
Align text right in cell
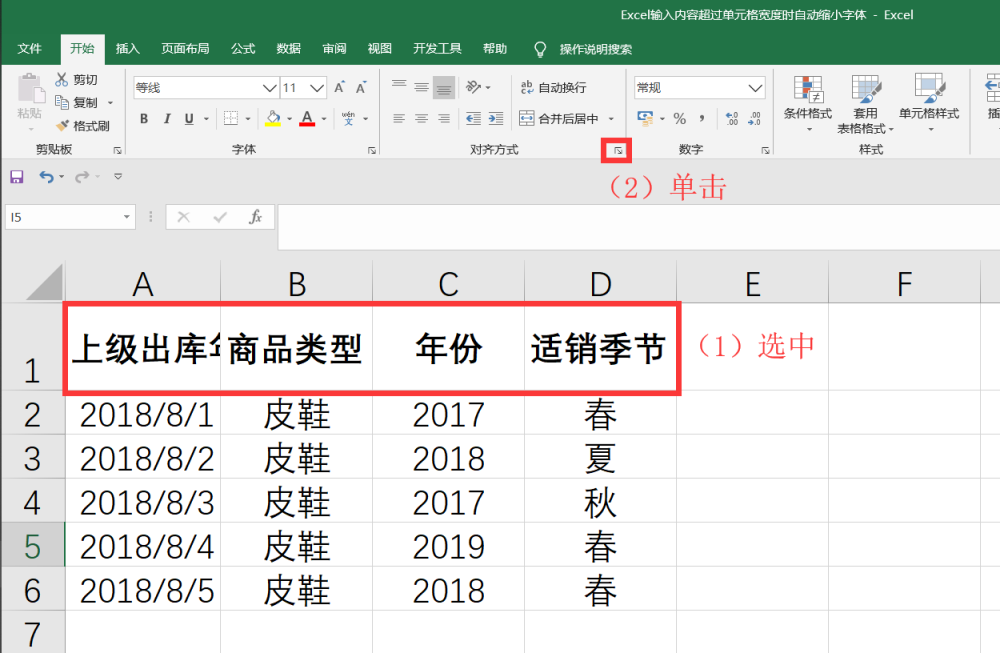[x=444, y=119]
